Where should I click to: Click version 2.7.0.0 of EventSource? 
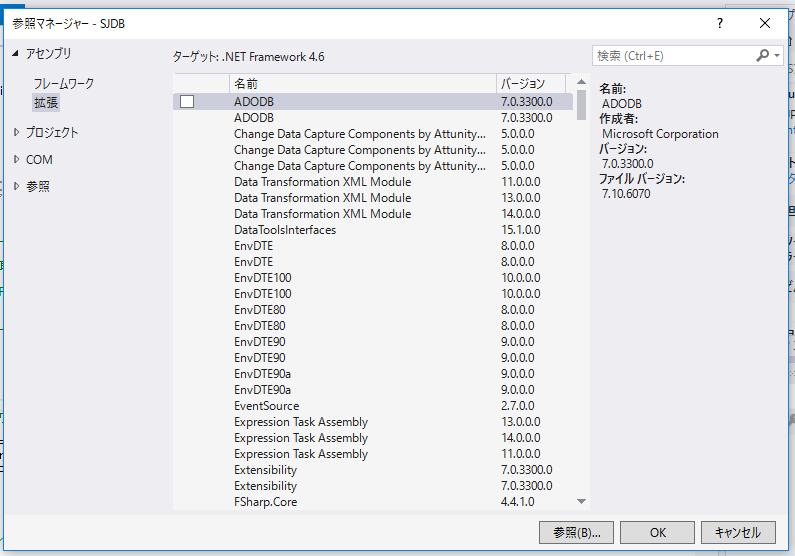pyautogui.click(x=518, y=406)
